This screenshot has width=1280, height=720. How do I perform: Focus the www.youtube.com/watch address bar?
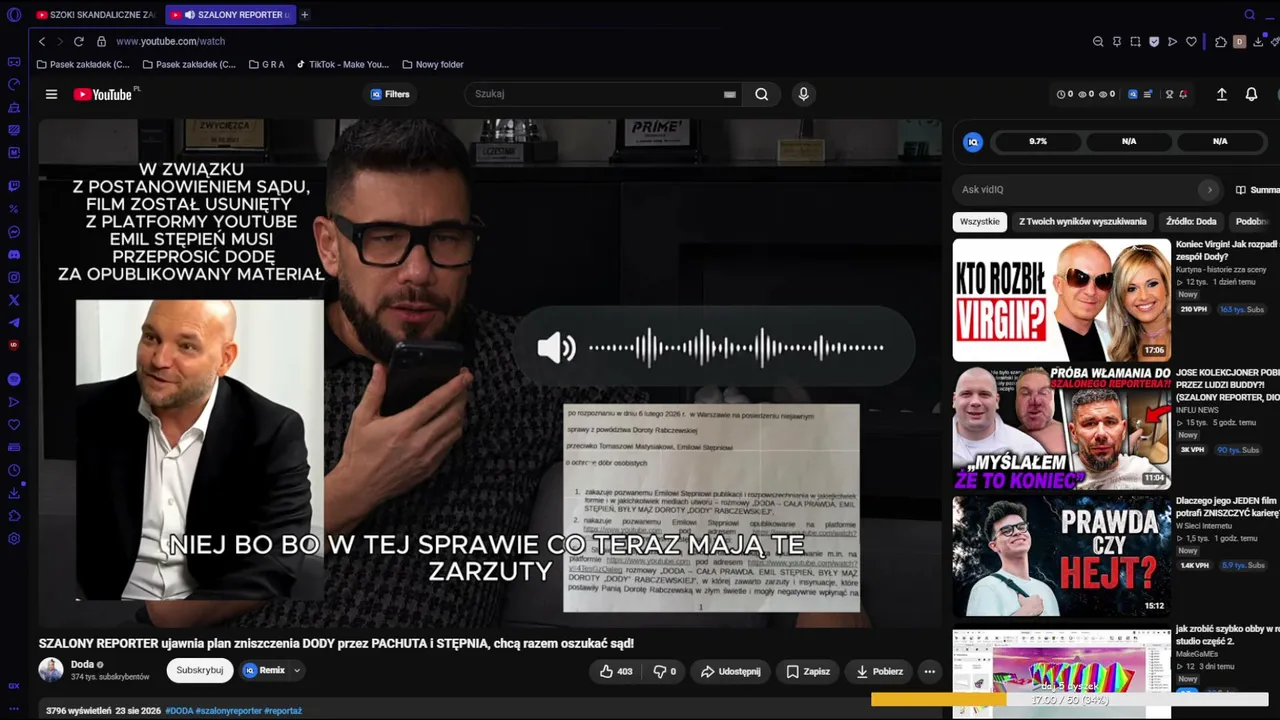click(170, 41)
